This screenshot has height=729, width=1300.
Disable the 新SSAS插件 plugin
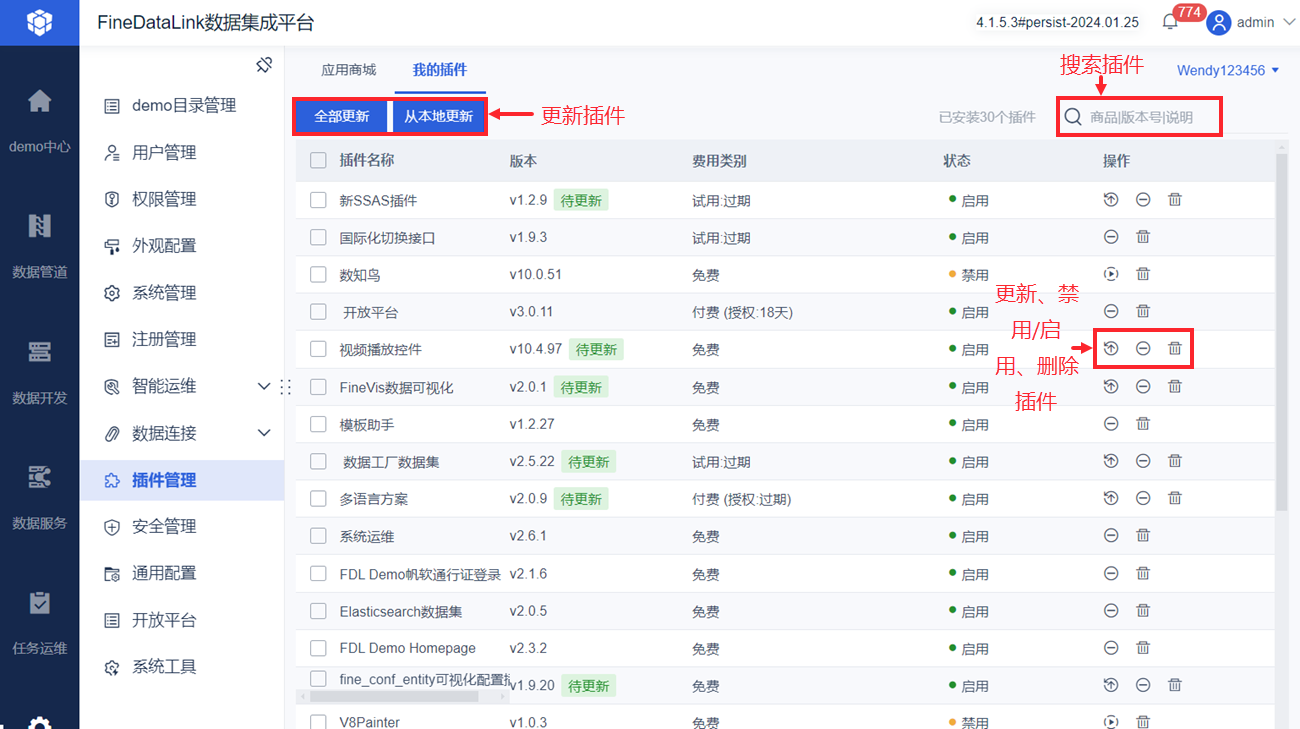[x=1143, y=200]
